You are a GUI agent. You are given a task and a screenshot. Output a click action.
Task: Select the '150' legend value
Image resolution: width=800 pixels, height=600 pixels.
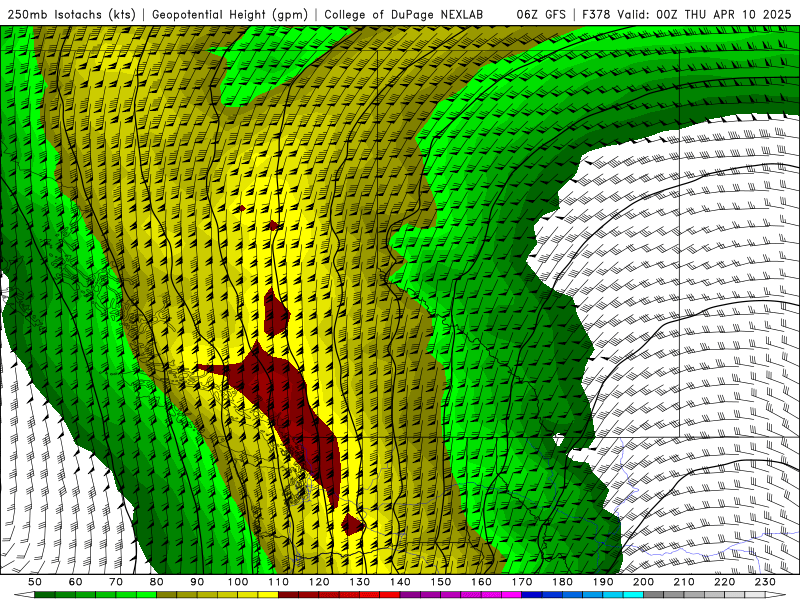[x=440, y=582]
